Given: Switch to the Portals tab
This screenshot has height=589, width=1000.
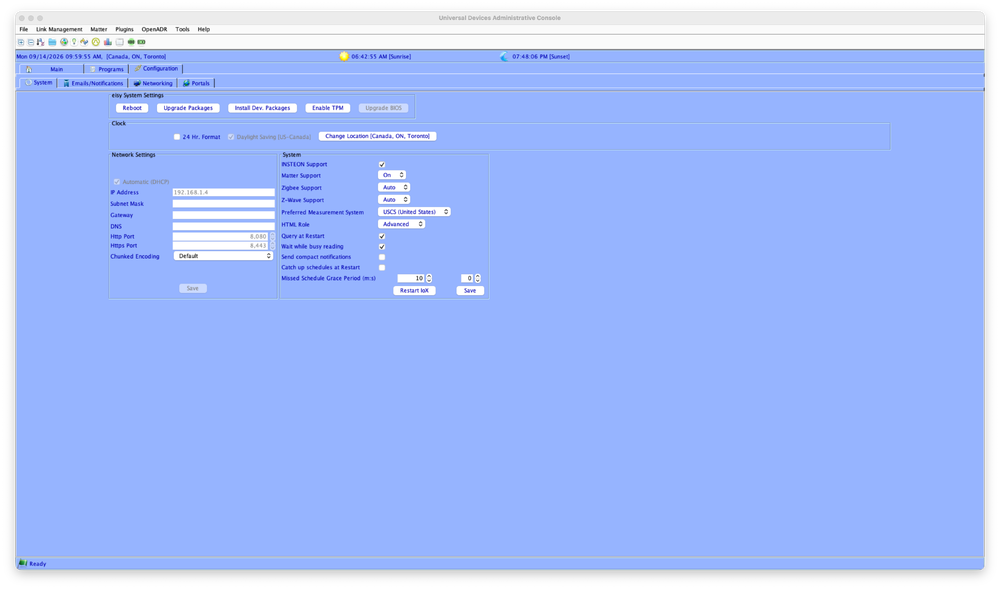Looking at the screenshot, I should pyautogui.click(x=196, y=83).
